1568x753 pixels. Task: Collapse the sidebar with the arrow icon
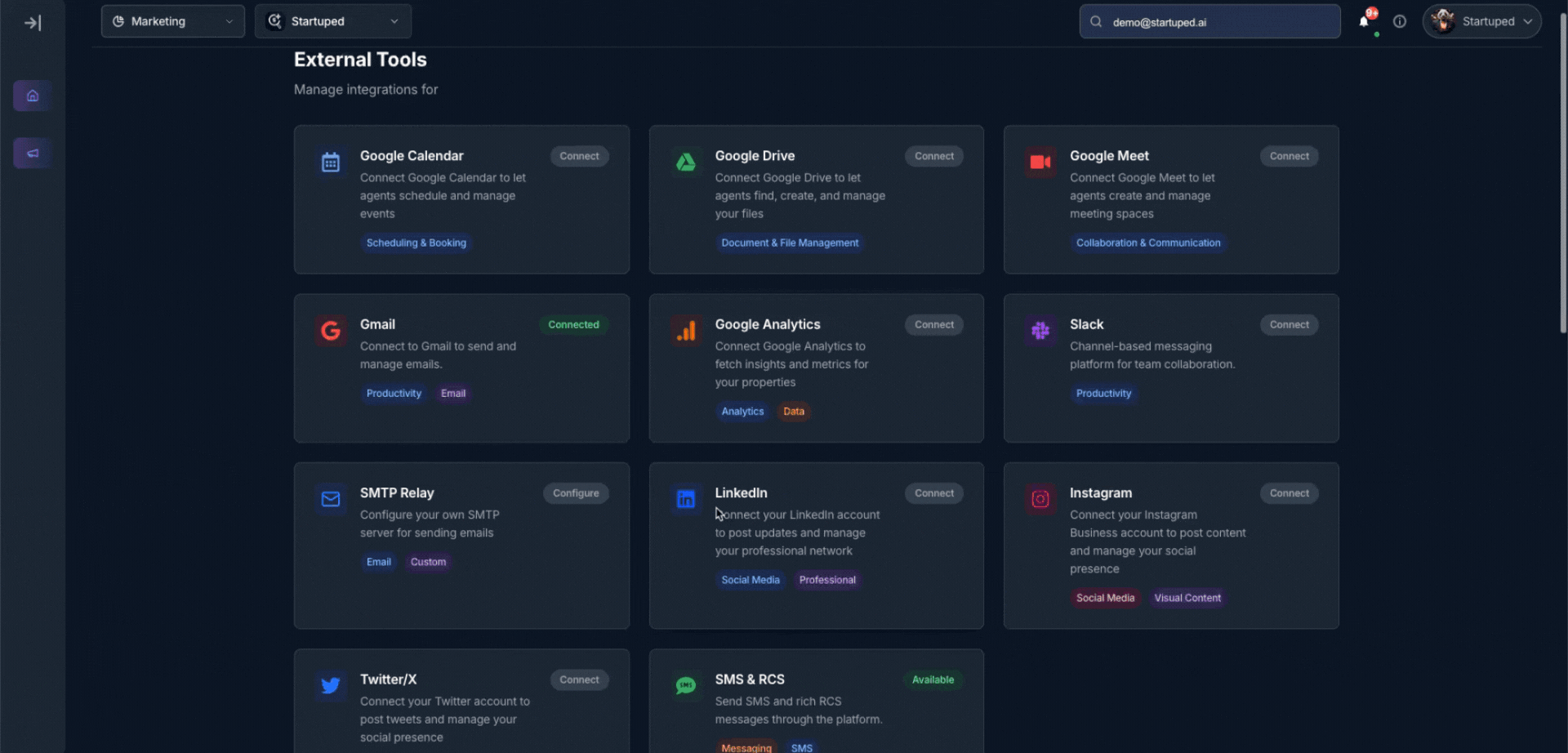pyautogui.click(x=33, y=22)
